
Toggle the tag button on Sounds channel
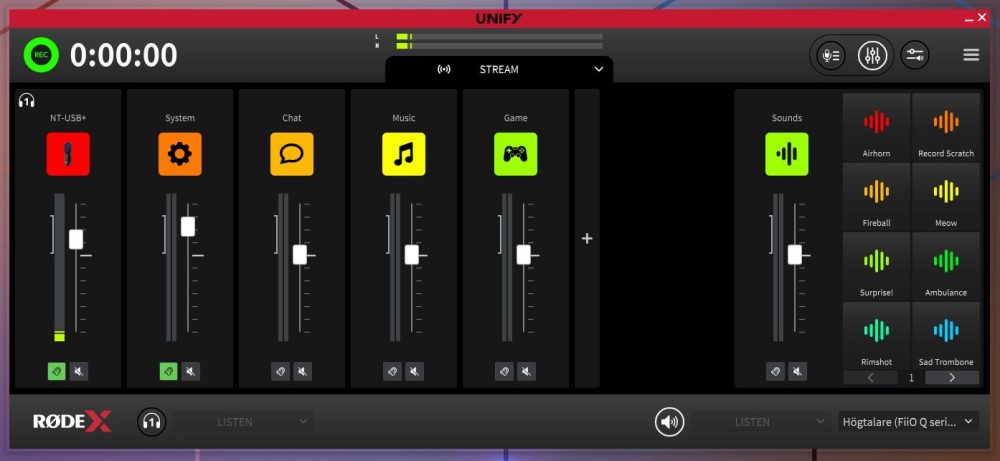point(776,371)
